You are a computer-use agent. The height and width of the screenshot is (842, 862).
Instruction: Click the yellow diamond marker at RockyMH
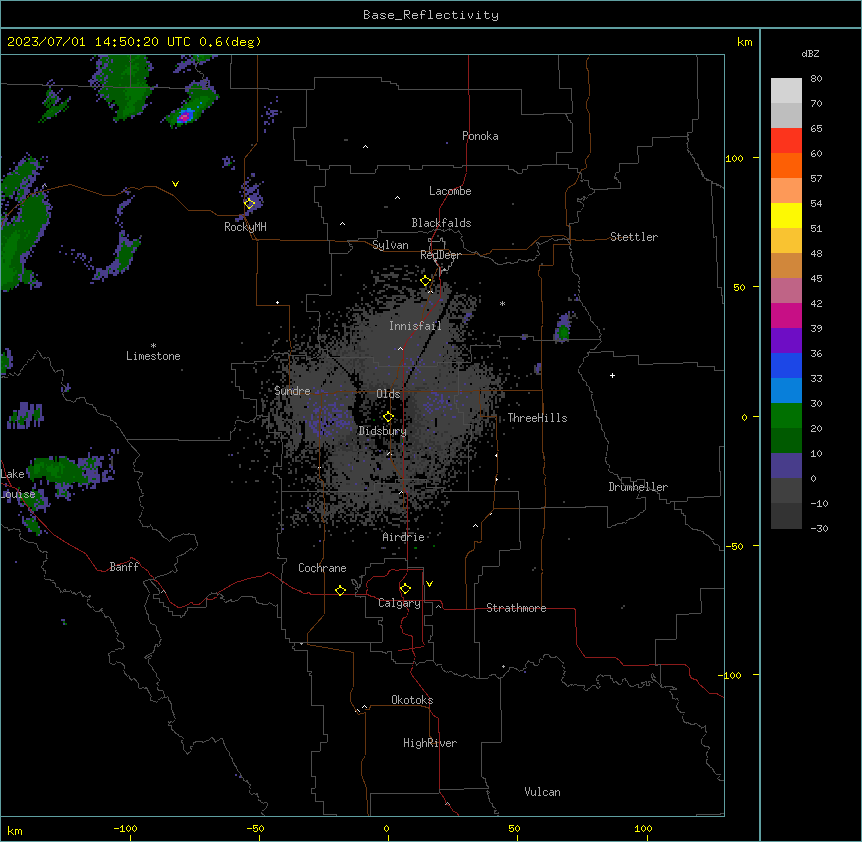click(250, 204)
